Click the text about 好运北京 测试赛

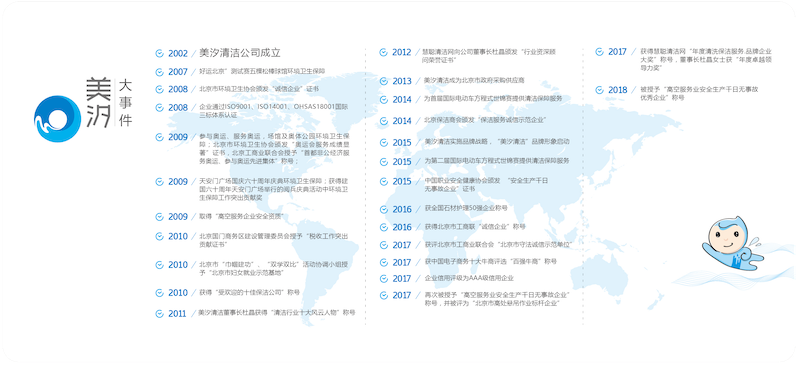pyautogui.click(x=262, y=71)
